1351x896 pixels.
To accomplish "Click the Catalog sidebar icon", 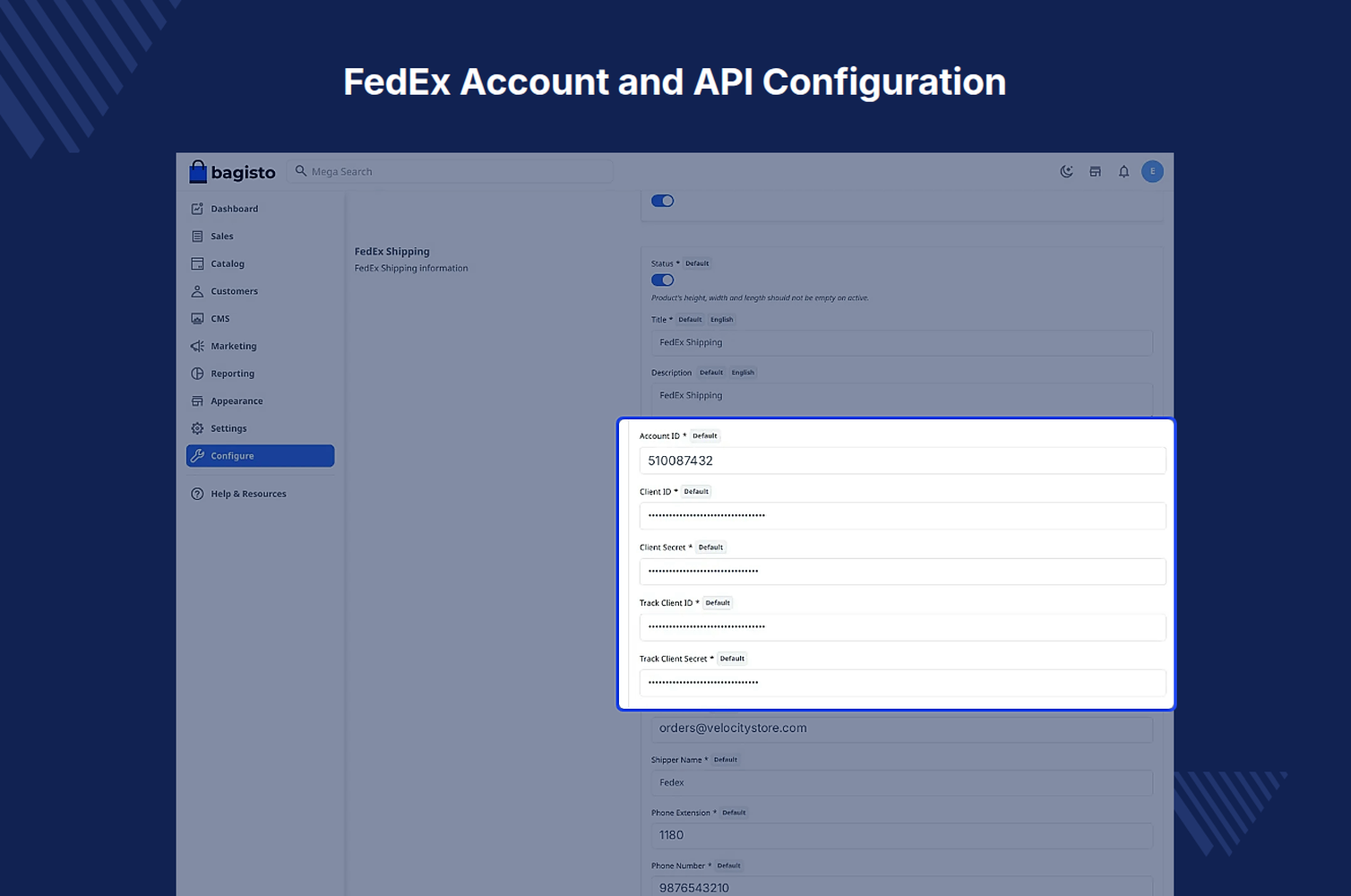I will (197, 263).
